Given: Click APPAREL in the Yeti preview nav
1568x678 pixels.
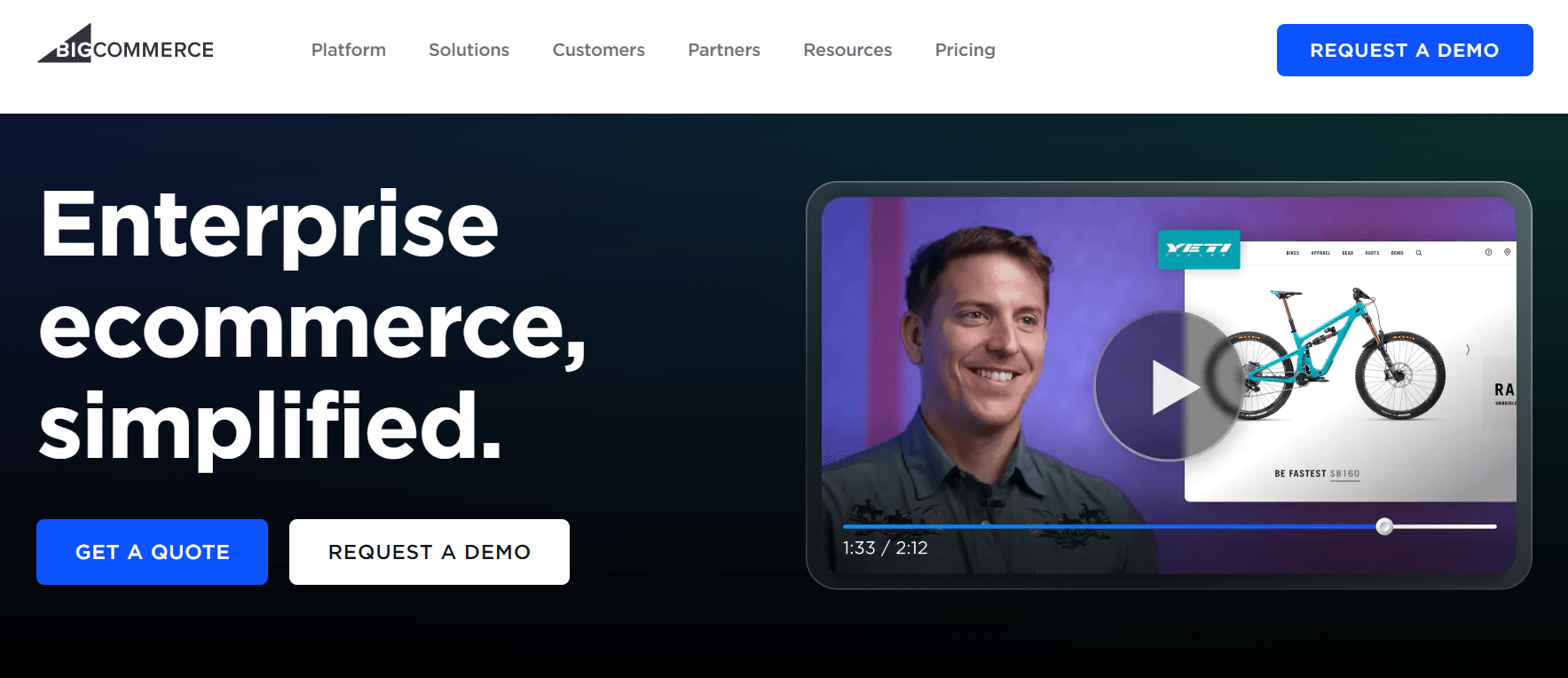Looking at the screenshot, I should [1320, 253].
